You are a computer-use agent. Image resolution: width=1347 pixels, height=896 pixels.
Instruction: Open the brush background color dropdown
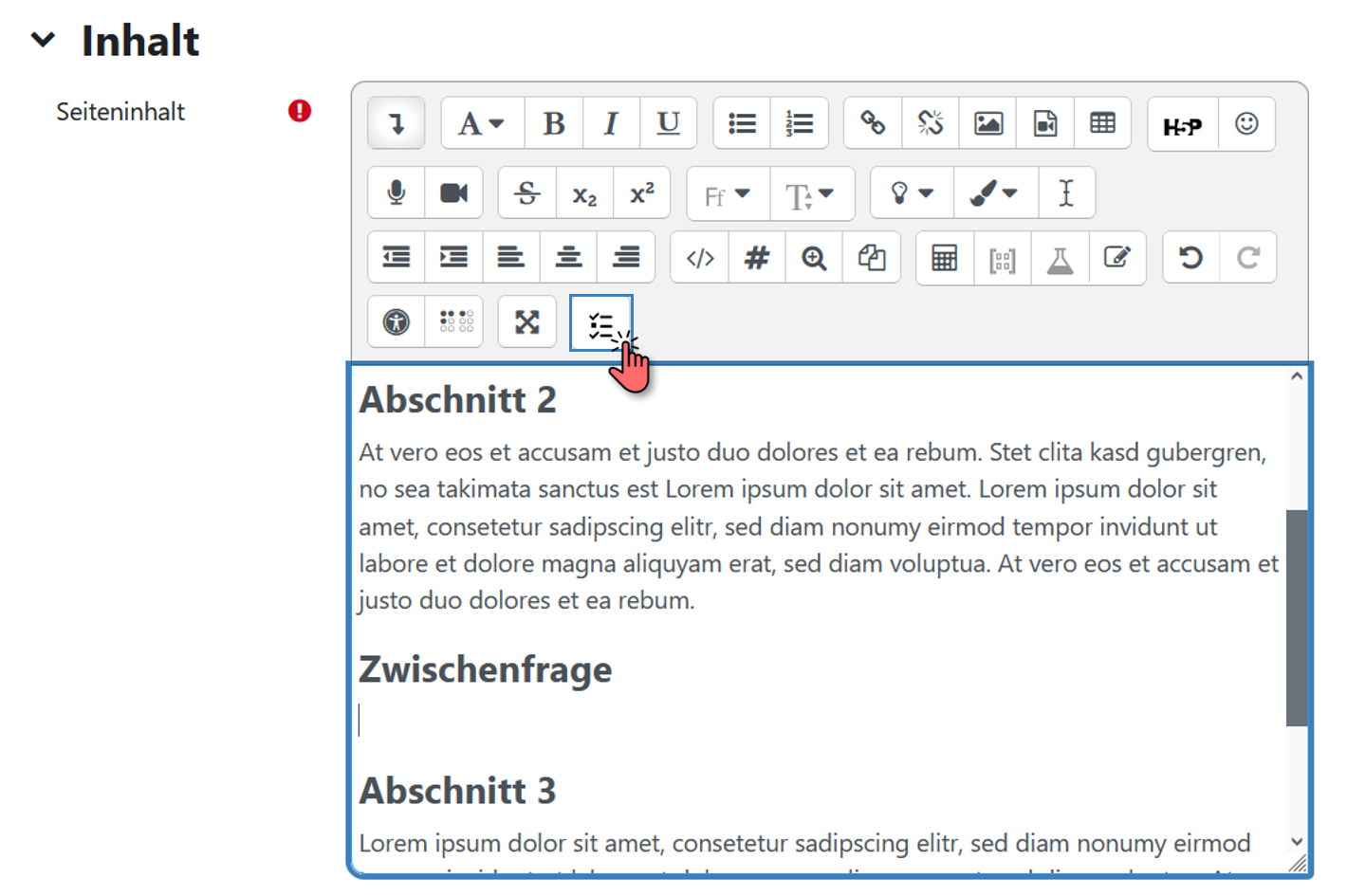[992, 193]
